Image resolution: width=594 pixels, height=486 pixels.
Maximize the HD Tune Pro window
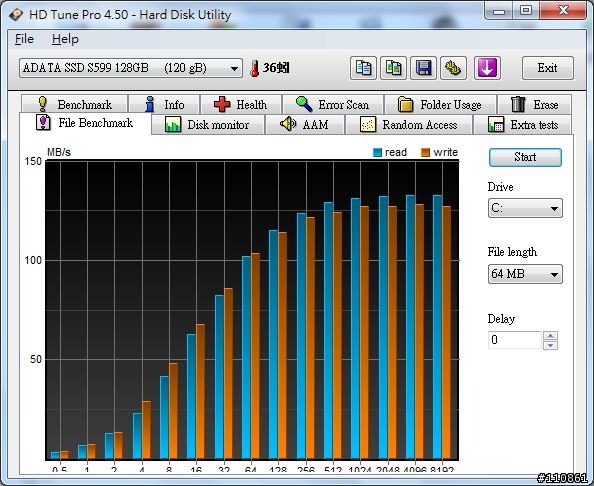pyautogui.click(x=526, y=11)
